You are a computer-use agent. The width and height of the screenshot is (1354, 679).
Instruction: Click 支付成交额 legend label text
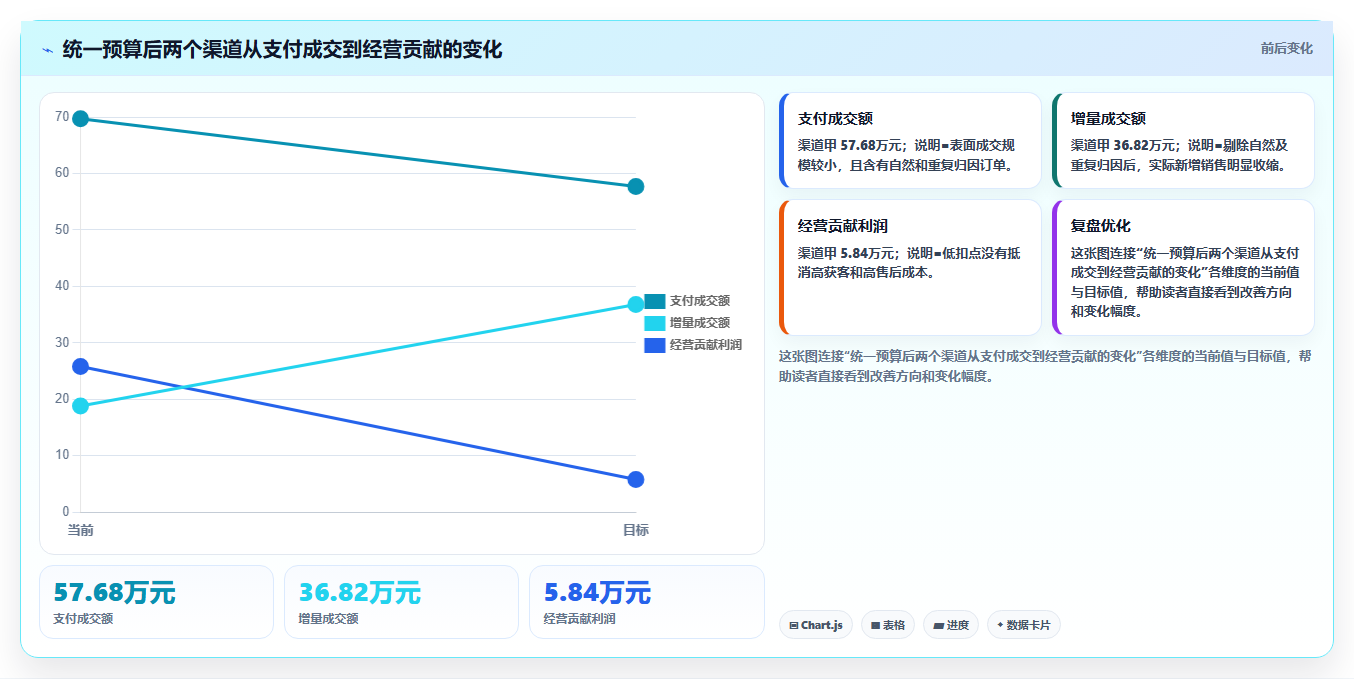coord(699,301)
